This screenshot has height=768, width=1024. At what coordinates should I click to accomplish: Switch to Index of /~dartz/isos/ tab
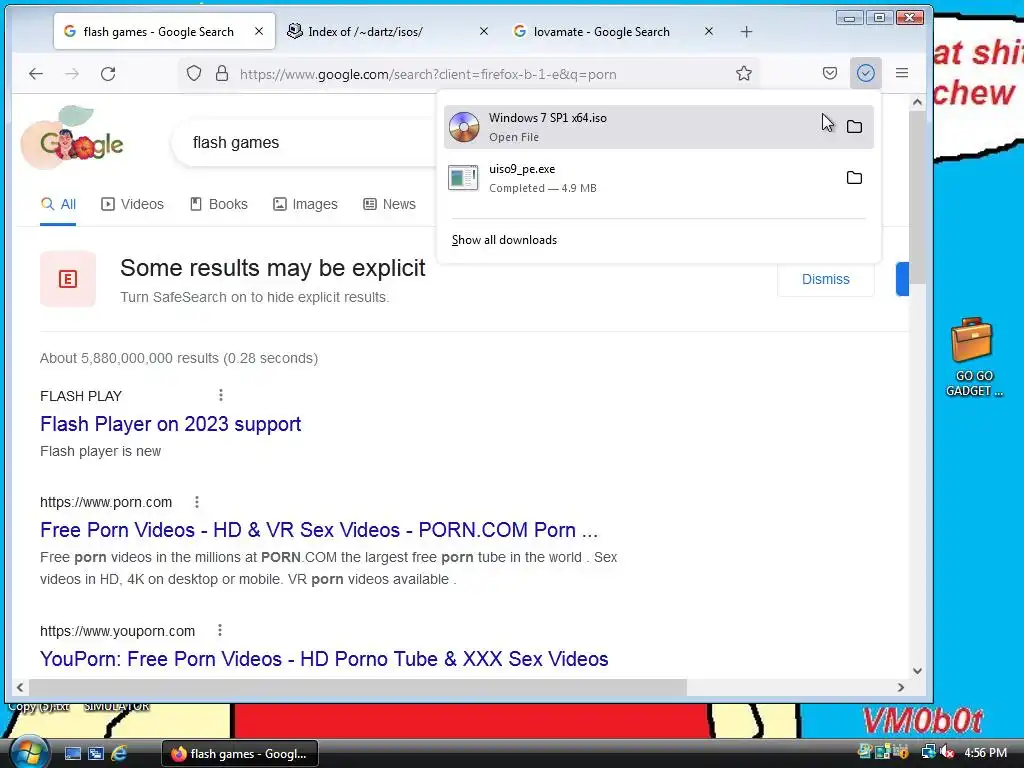pyautogui.click(x=389, y=31)
